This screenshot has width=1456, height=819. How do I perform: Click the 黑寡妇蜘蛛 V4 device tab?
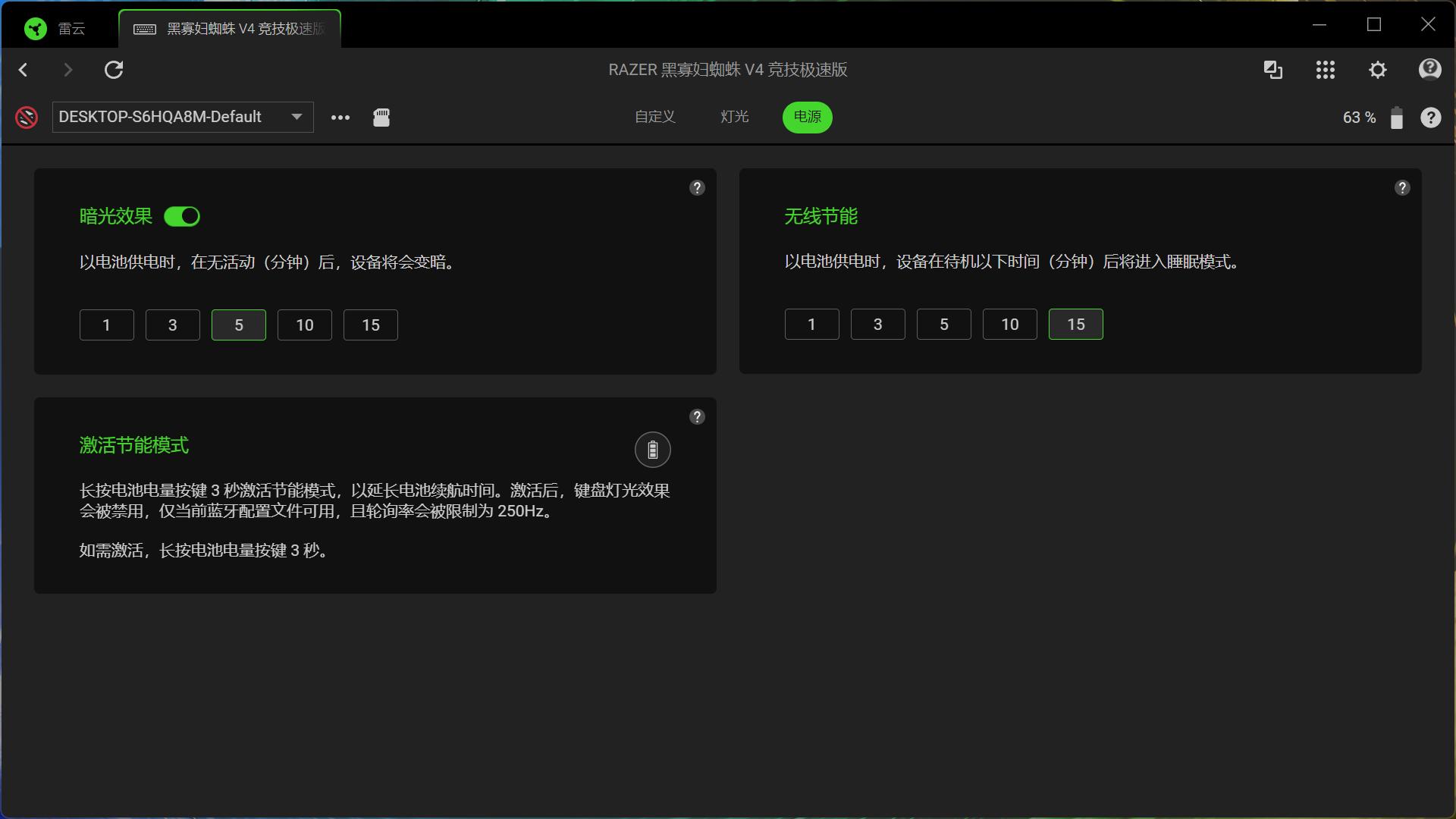click(230, 29)
